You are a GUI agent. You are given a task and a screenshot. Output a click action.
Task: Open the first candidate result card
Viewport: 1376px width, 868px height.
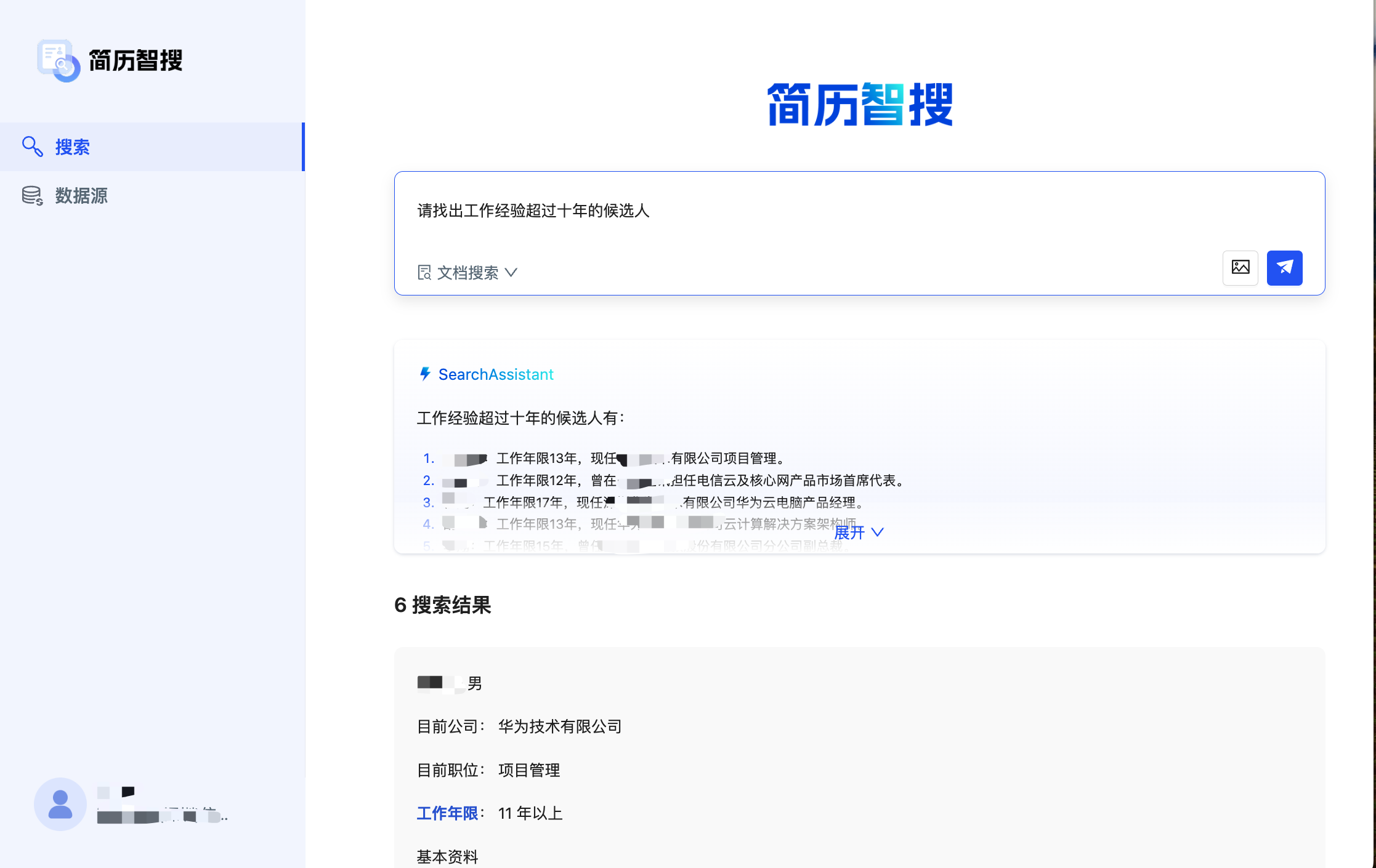[x=859, y=757]
